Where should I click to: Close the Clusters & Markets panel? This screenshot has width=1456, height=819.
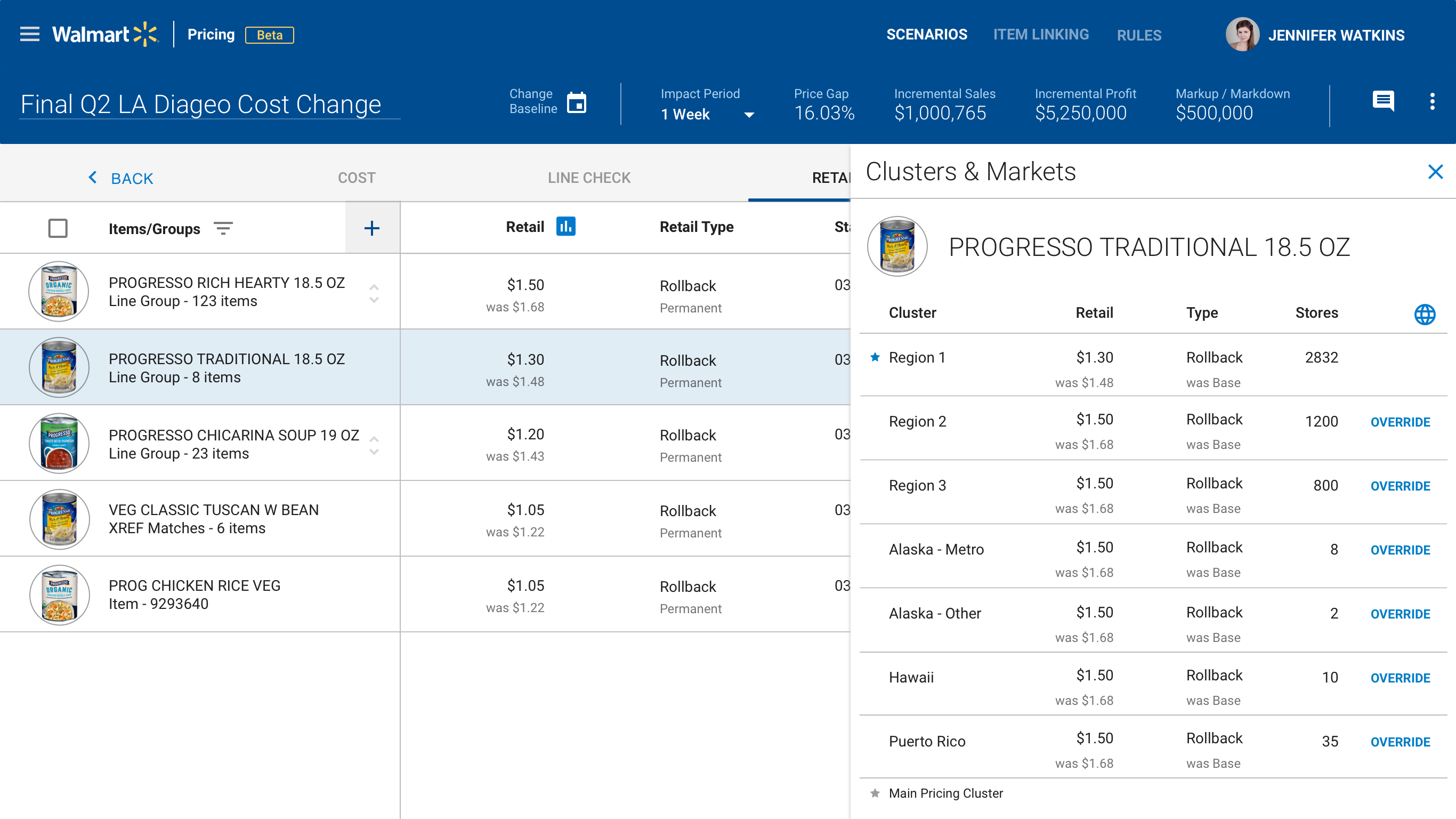[x=1436, y=171]
